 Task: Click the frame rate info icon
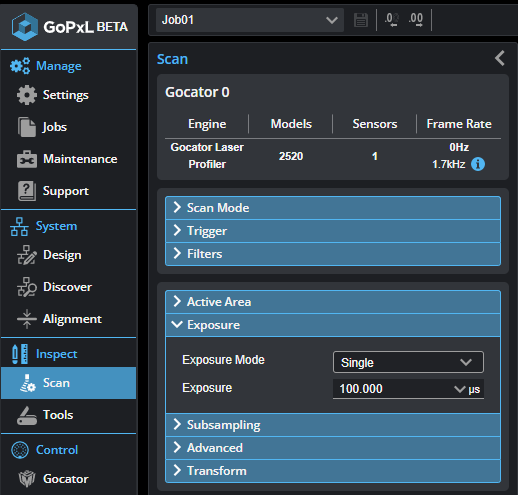tap(478, 164)
